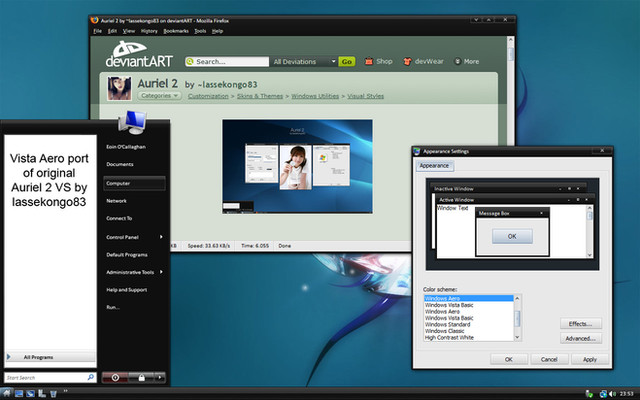
Task: Open the Categories dropdown button
Action: point(160,96)
